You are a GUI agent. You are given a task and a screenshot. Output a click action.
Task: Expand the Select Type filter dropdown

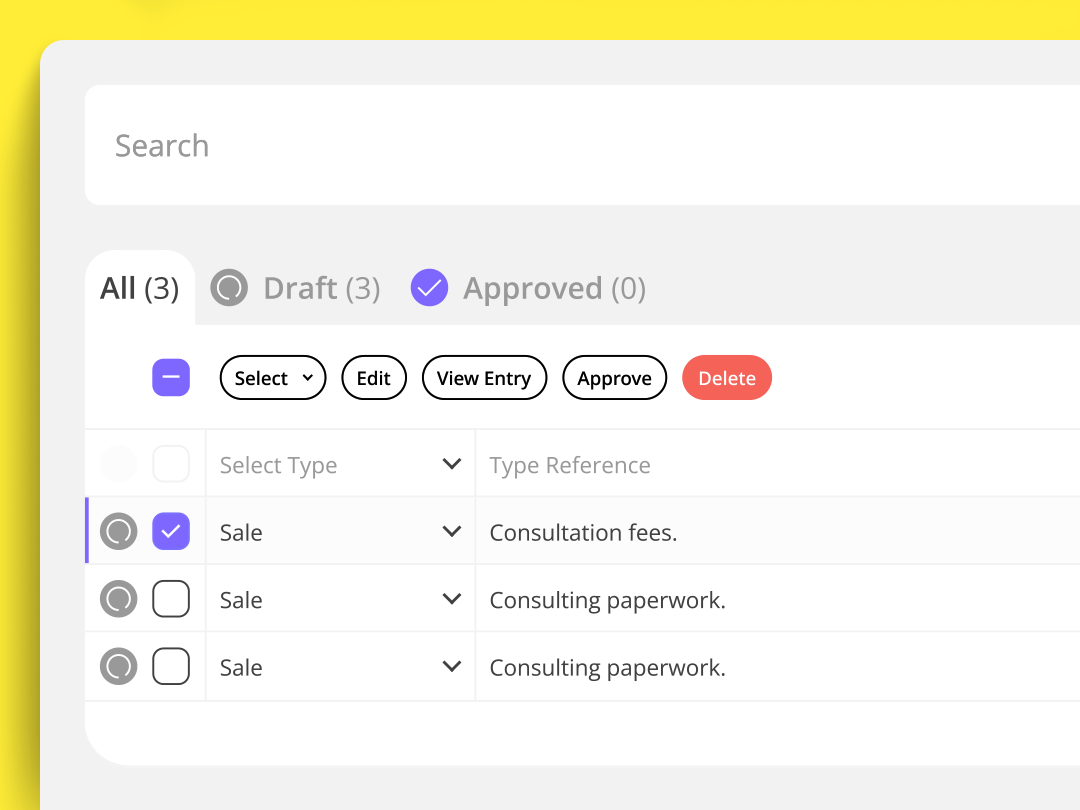point(340,464)
